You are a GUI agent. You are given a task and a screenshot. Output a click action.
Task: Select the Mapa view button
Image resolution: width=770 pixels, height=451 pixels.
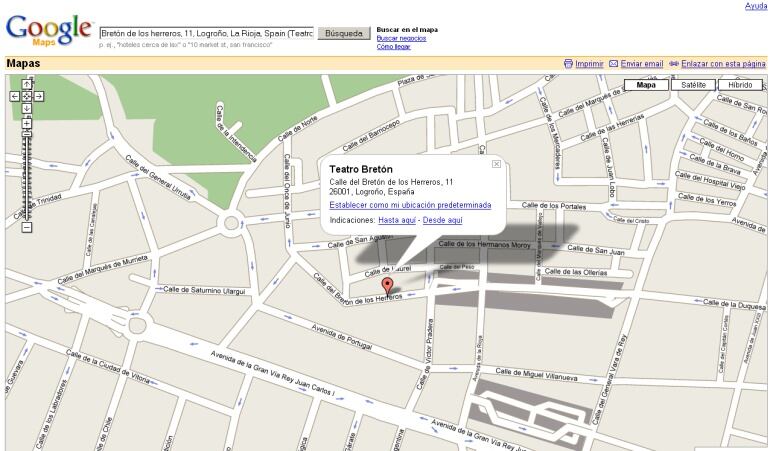click(x=646, y=85)
